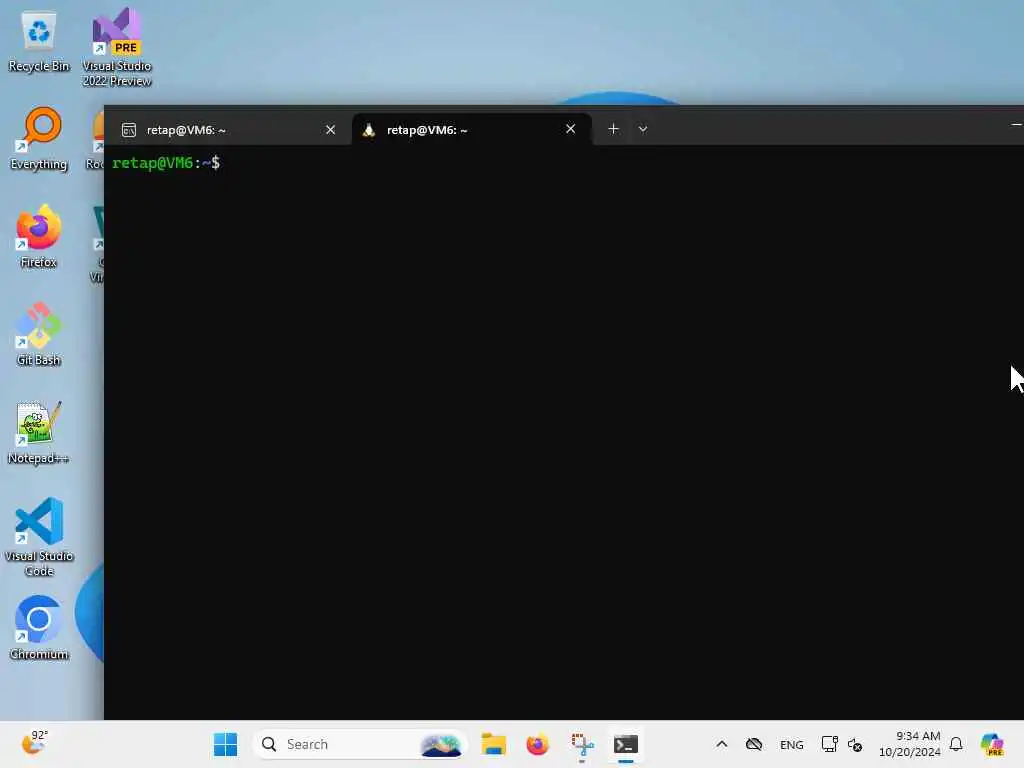1024x768 pixels.
Task: Open the Notepad++ desktop shortcut
Action: [39, 432]
